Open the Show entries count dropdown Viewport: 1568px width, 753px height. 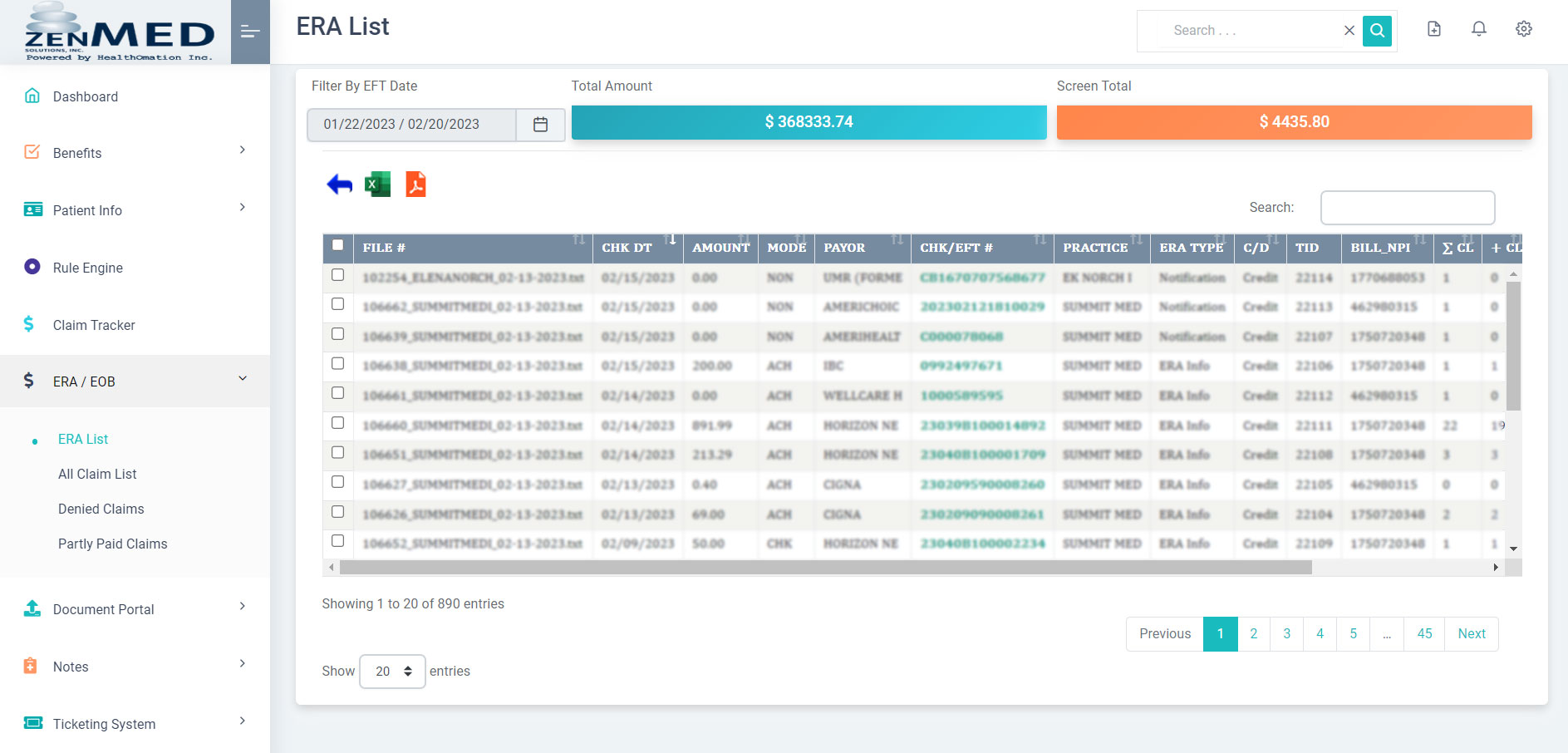pyautogui.click(x=392, y=672)
